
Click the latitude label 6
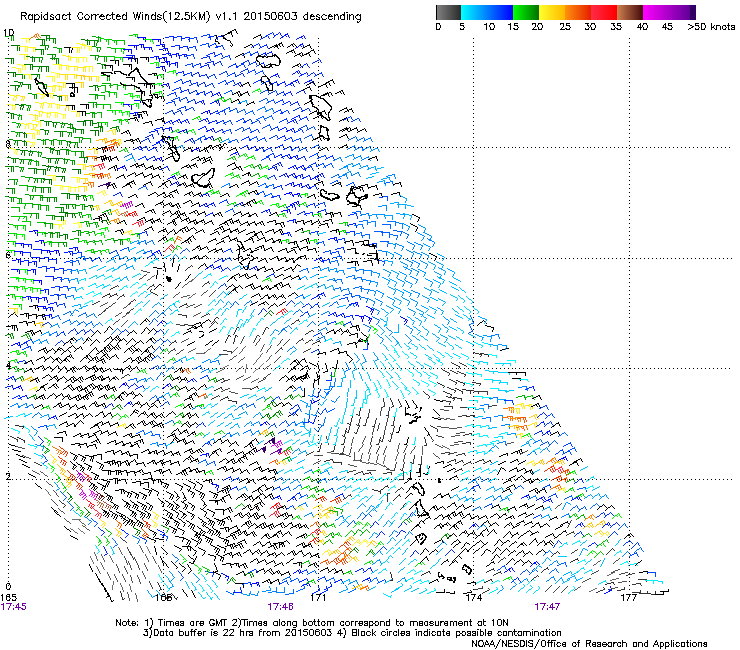point(8,255)
